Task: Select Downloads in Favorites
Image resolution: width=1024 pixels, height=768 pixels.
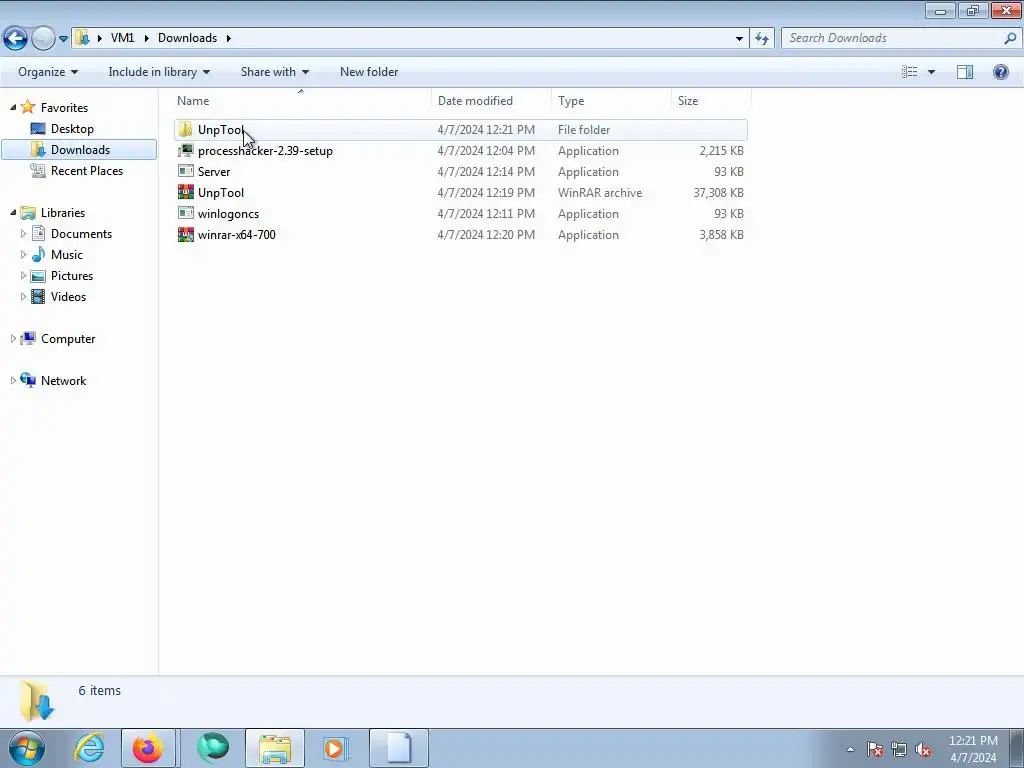Action: tap(80, 150)
